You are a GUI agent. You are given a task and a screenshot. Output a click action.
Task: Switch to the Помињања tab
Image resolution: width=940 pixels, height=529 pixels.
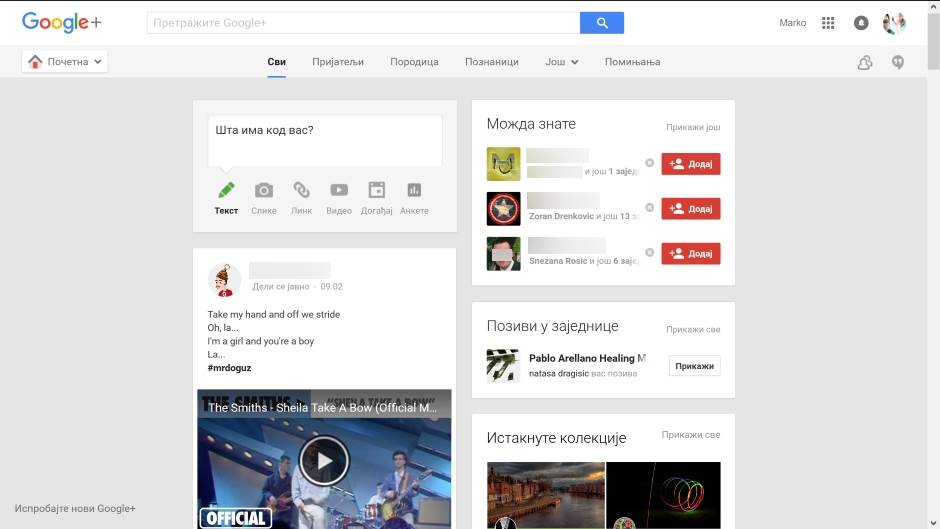coord(633,62)
